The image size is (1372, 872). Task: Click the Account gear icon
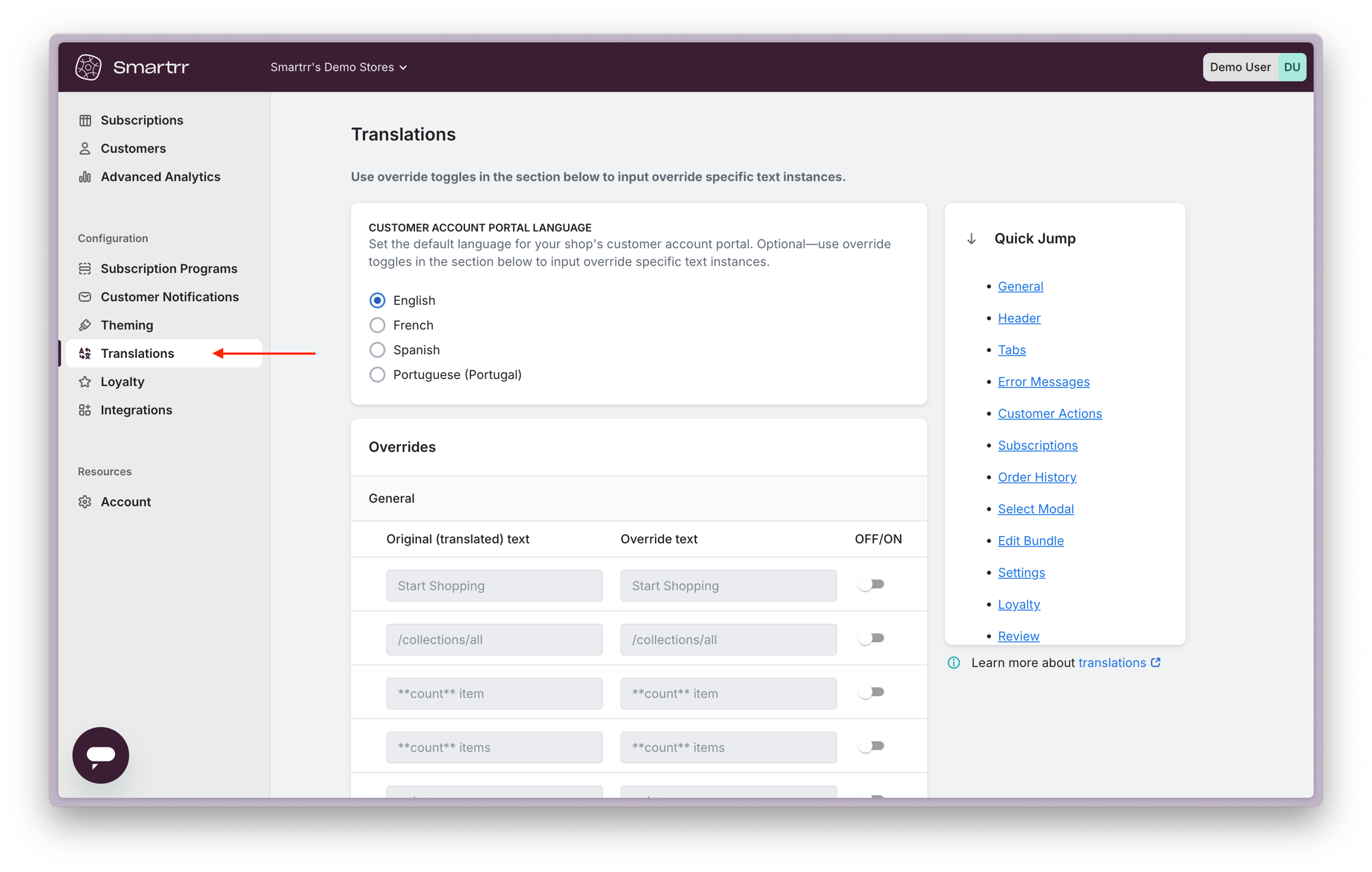click(85, 502)
